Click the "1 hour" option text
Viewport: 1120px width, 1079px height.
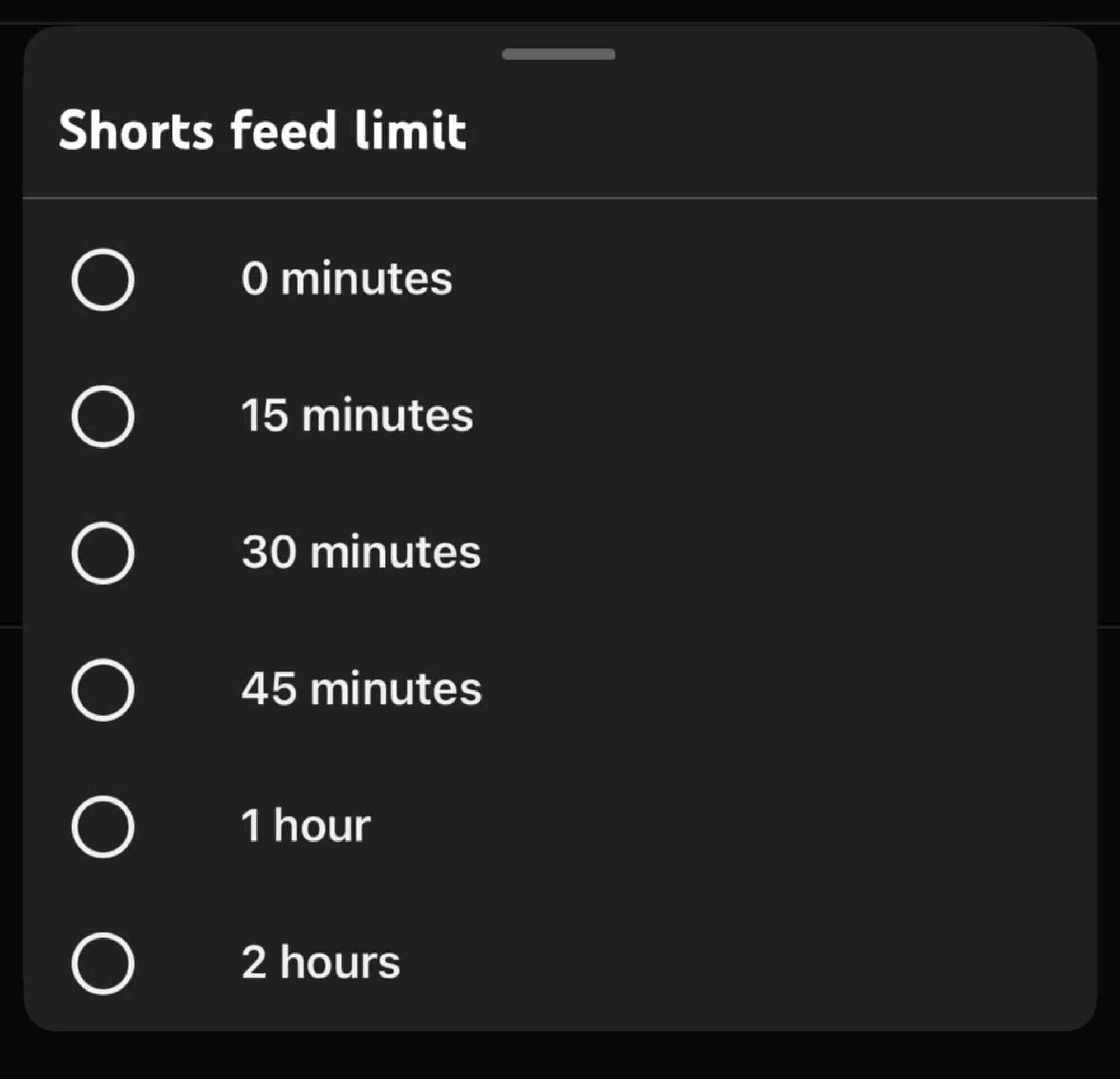click(306, 826)
